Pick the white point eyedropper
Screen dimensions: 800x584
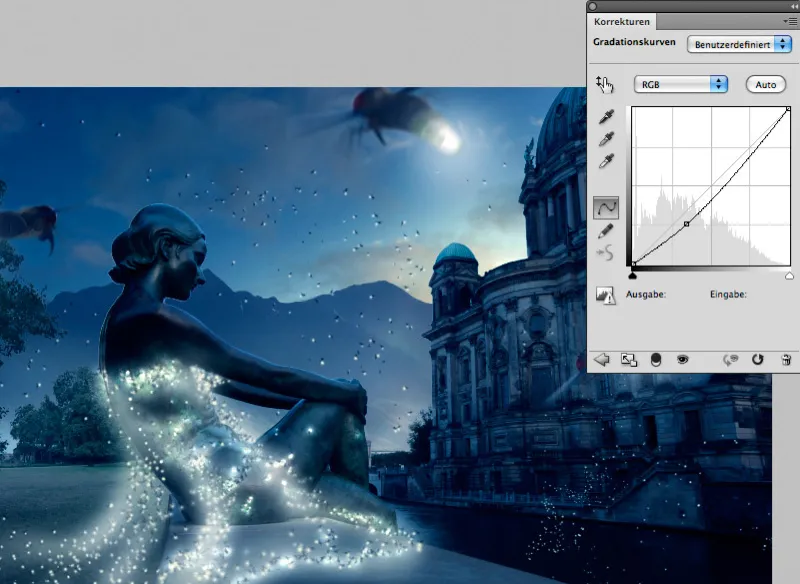click(606, 161)
